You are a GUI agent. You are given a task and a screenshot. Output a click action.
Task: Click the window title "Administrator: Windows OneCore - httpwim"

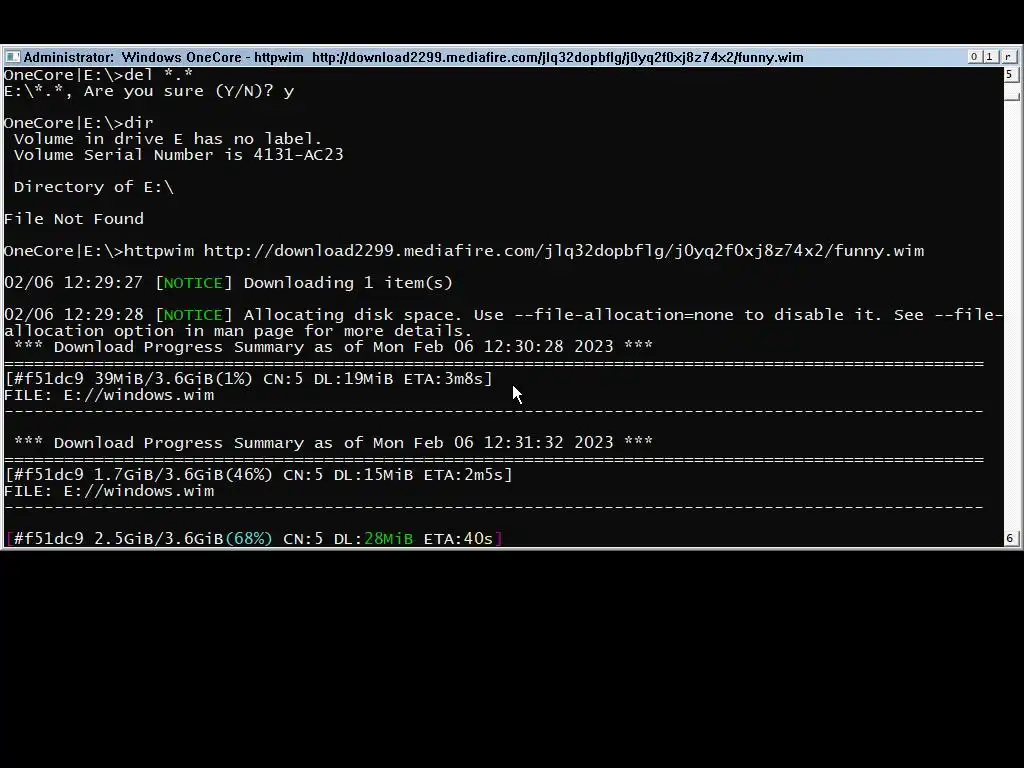(x=163, y=57)
